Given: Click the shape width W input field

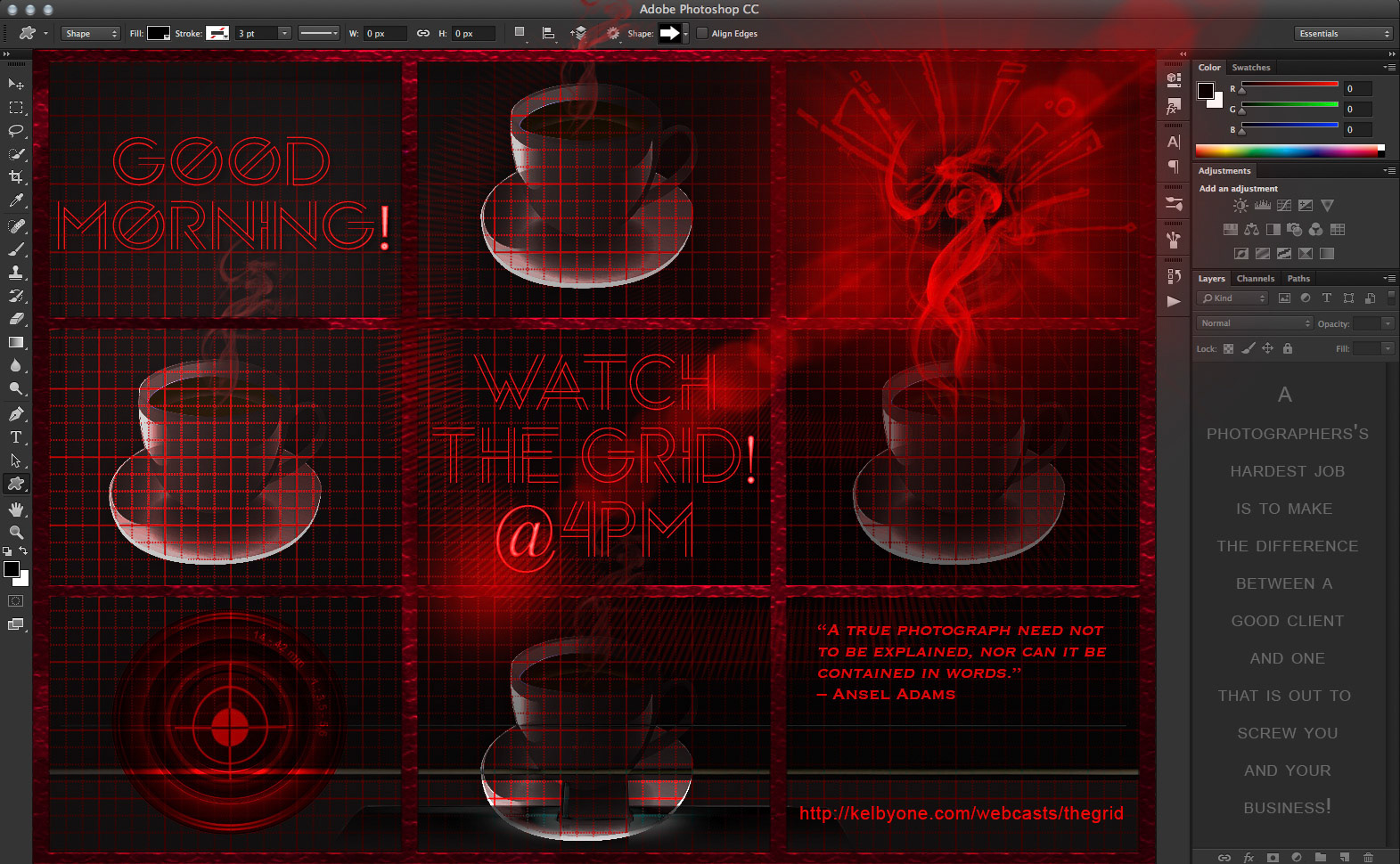Looking at the screenshot, I should coord(385,33).
